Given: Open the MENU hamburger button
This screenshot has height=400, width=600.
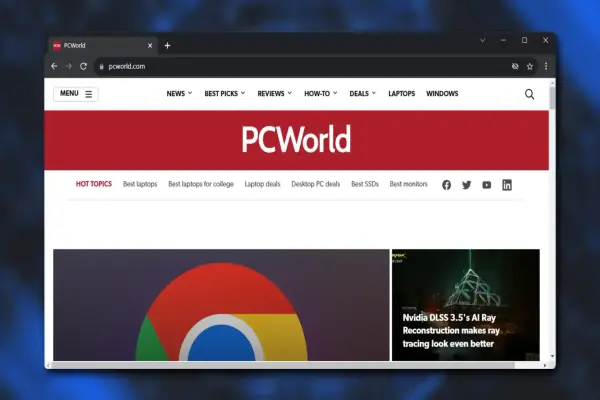Looking at the screenshot, I should click(76, 94).
